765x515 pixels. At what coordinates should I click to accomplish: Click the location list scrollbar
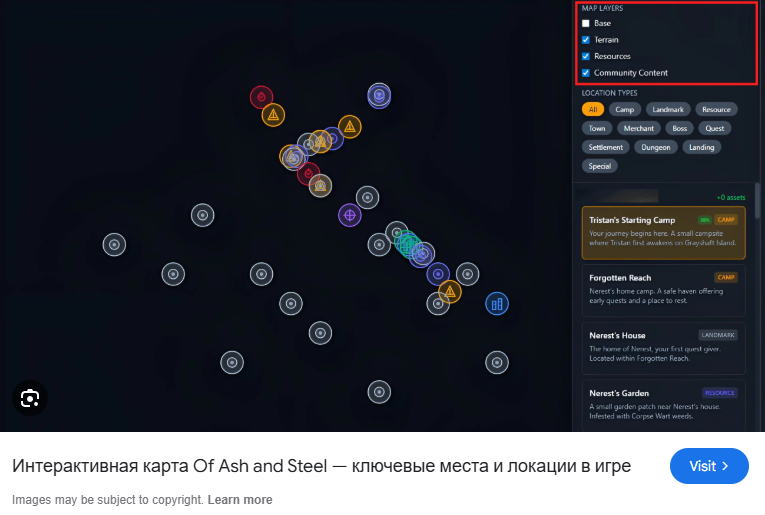[757, 201]
